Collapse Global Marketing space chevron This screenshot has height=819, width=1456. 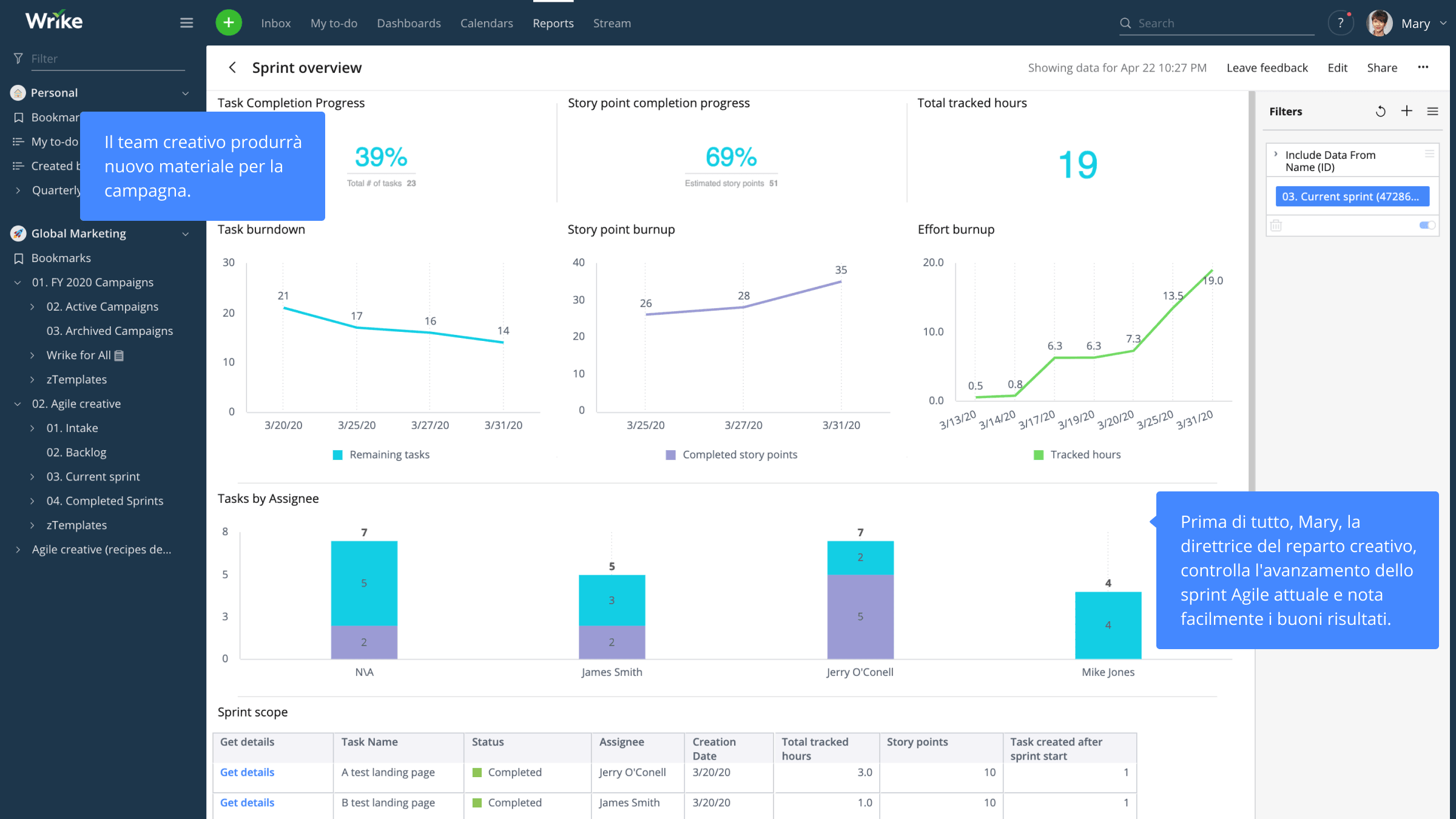coord(186,234)
